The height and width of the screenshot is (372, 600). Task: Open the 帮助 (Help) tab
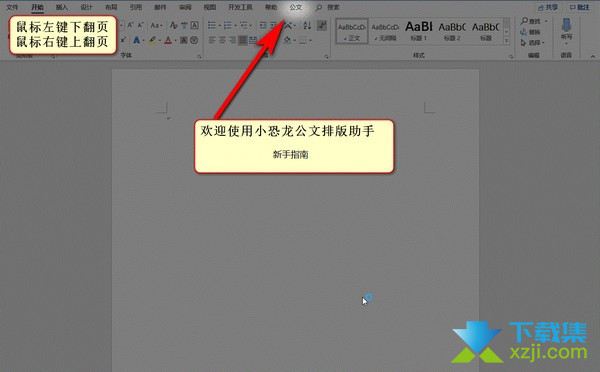[271, 7]
